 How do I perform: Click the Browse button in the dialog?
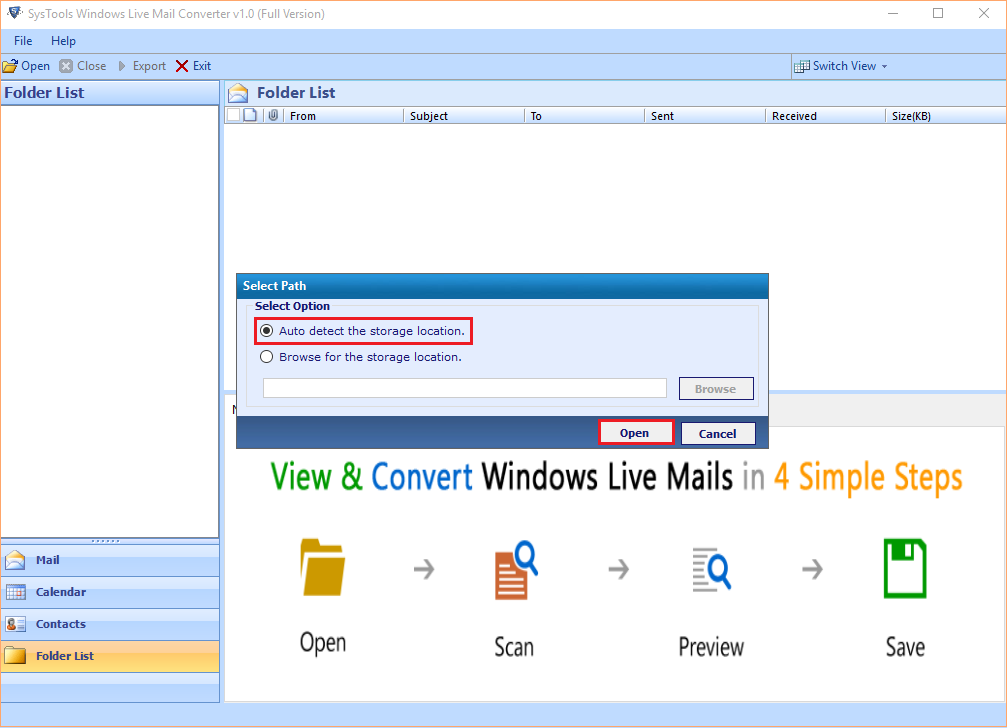tap(716, 389)
